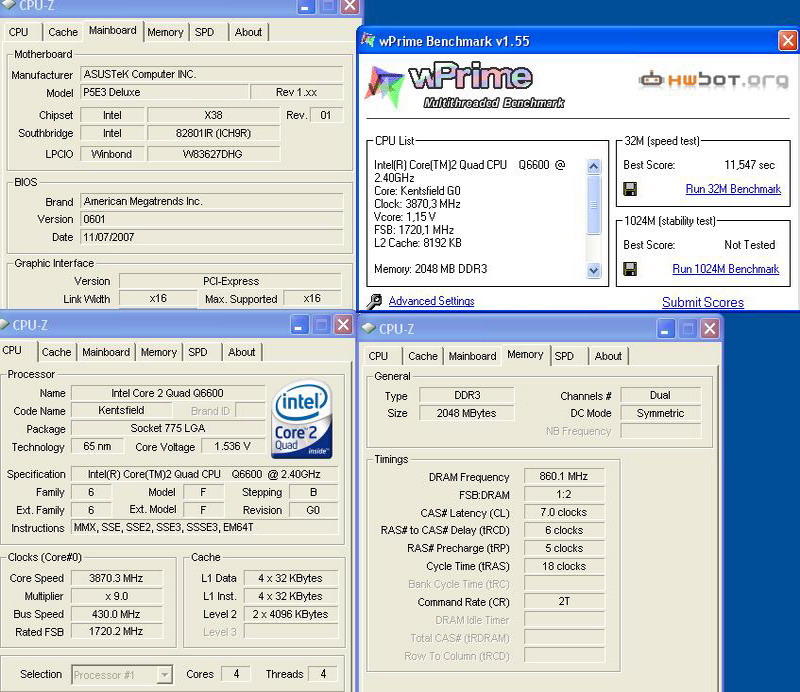
Task: Click the Level 2 cache value 2 x 4096 KBytes
Action: pyautogui.click(x=290, y=614)
